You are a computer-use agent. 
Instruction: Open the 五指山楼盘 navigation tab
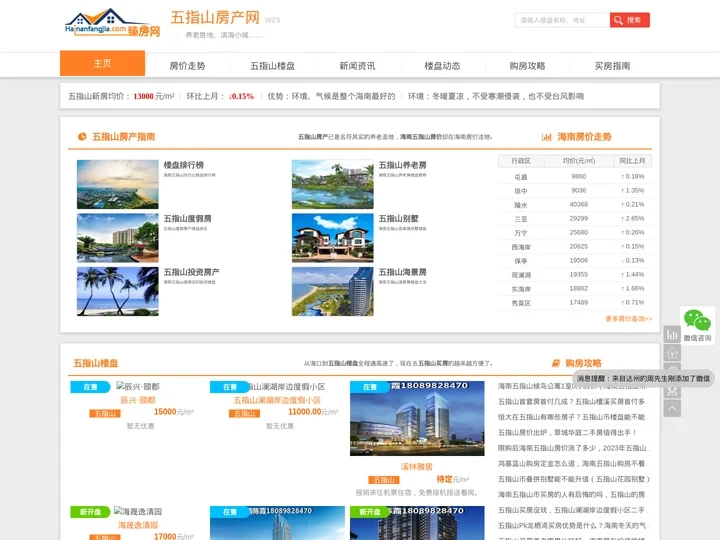pyautogui.click(x=272, y=66)
